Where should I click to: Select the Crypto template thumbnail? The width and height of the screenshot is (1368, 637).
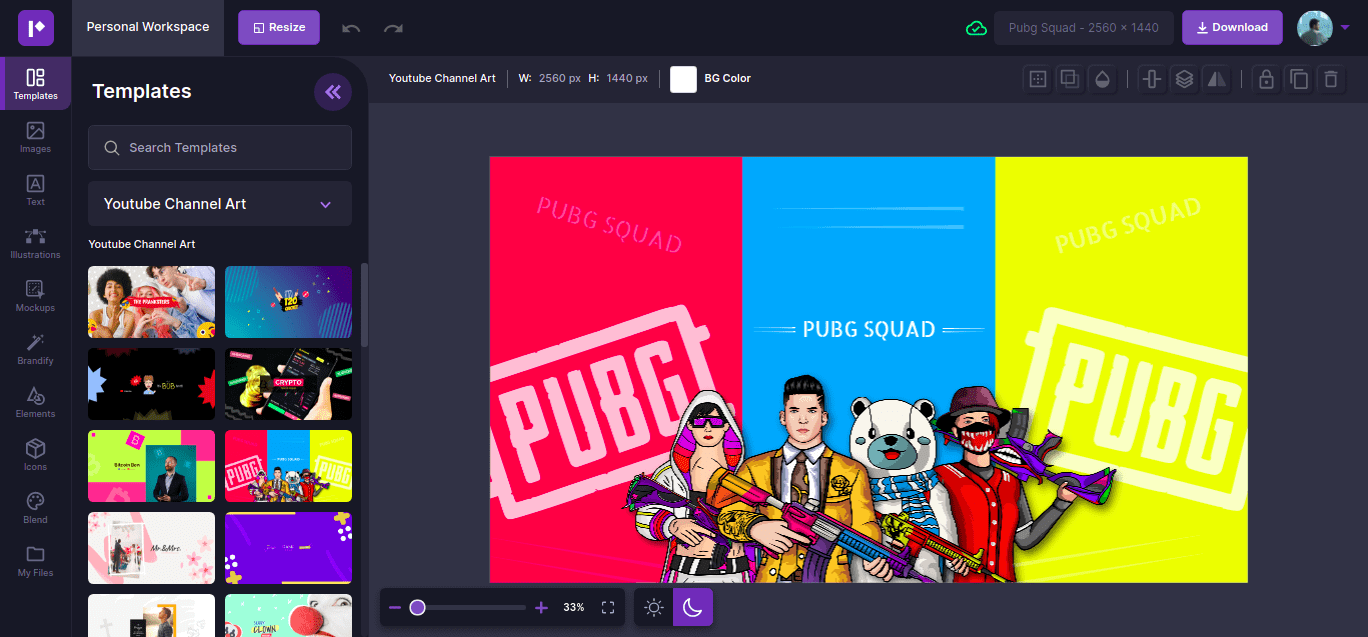point(288,384)
